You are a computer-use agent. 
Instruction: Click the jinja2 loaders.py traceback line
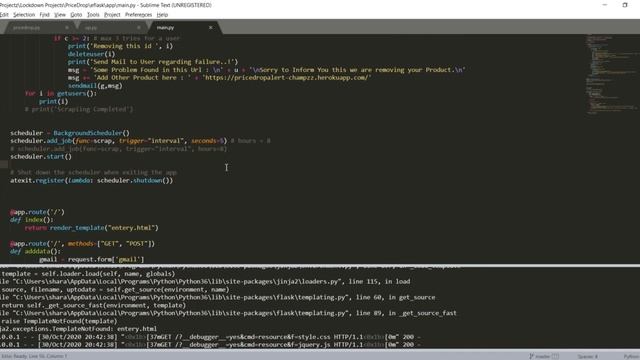coord(205,282)
